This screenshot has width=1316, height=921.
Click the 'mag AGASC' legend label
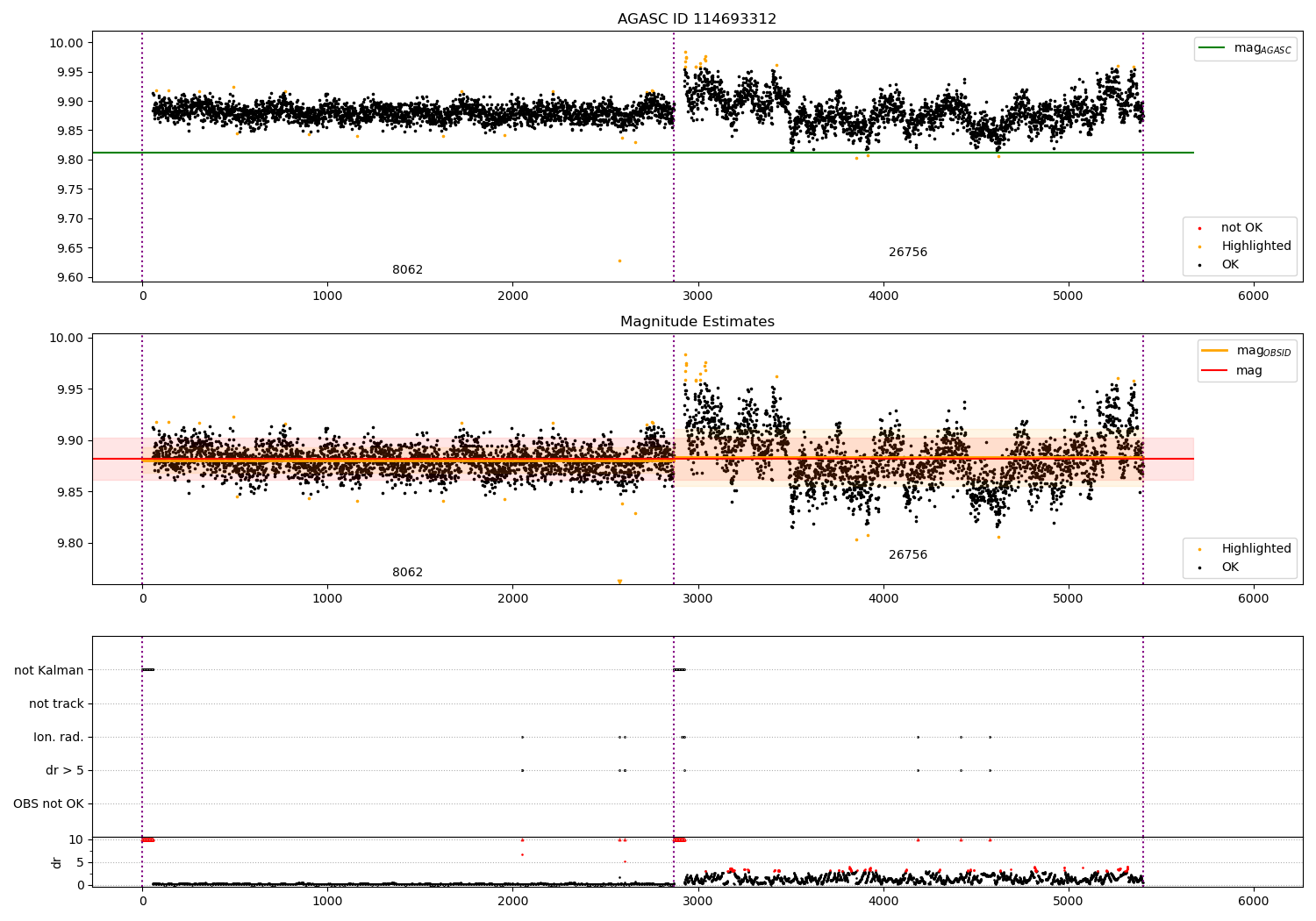[1262, 49]
